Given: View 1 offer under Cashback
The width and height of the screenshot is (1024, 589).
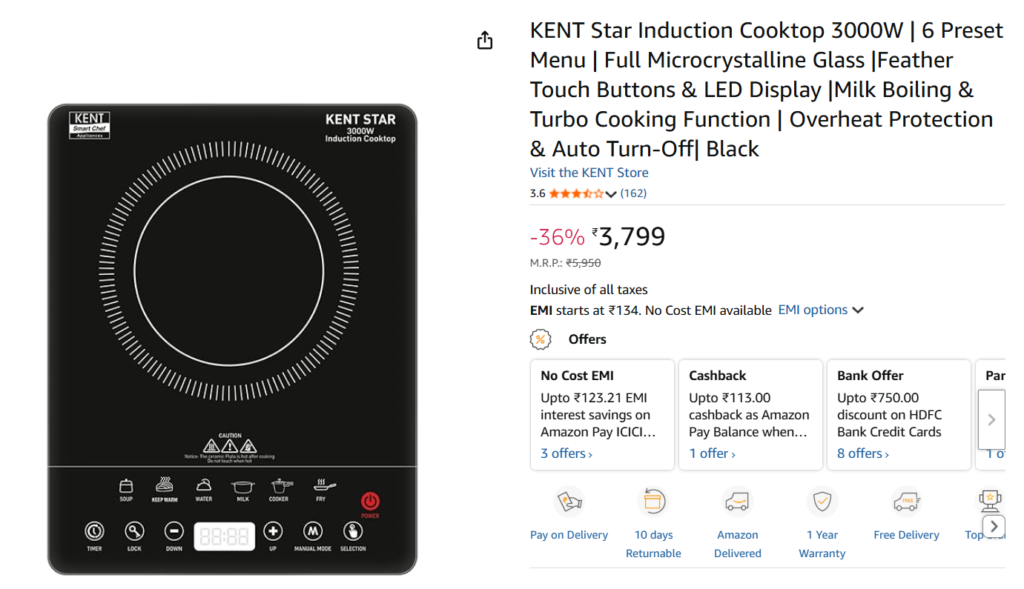Looking at the screenshot, I should pyautogui.click(x=712, y=454).
